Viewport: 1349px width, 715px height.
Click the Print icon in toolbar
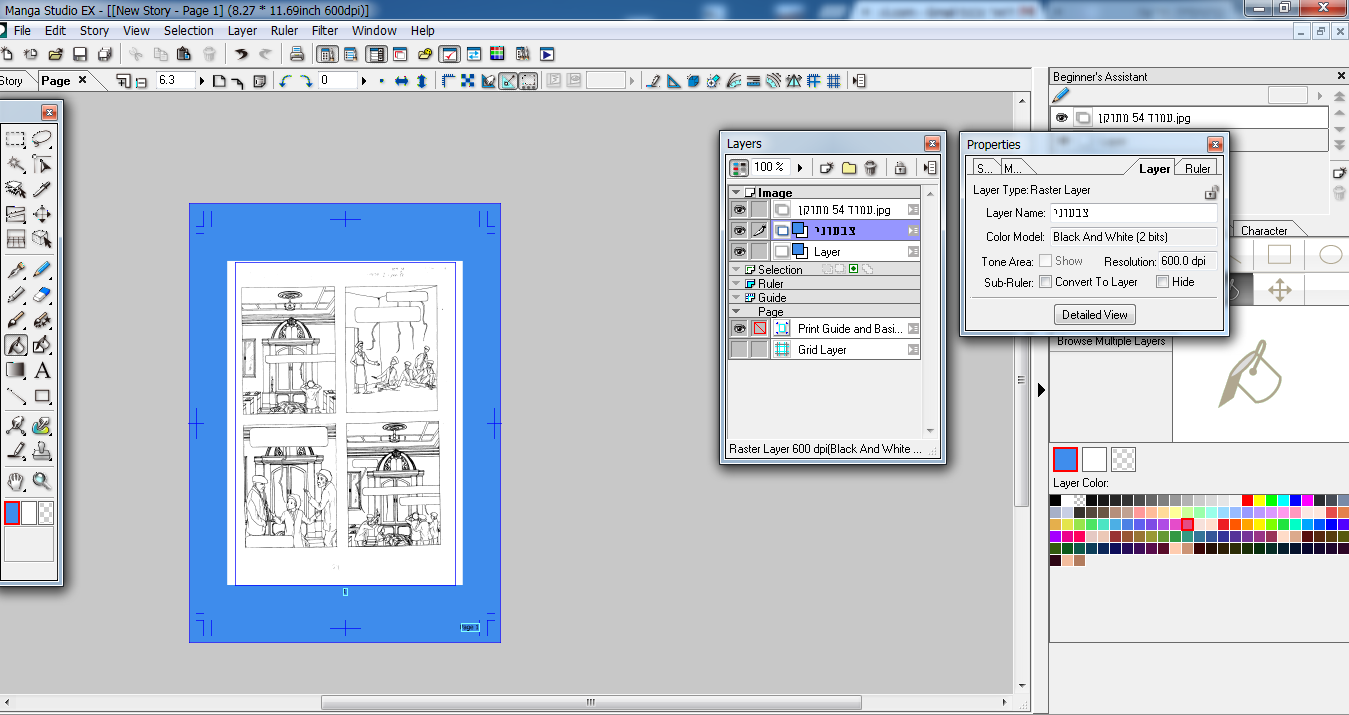pyautogui.click(x=297, y=54)
